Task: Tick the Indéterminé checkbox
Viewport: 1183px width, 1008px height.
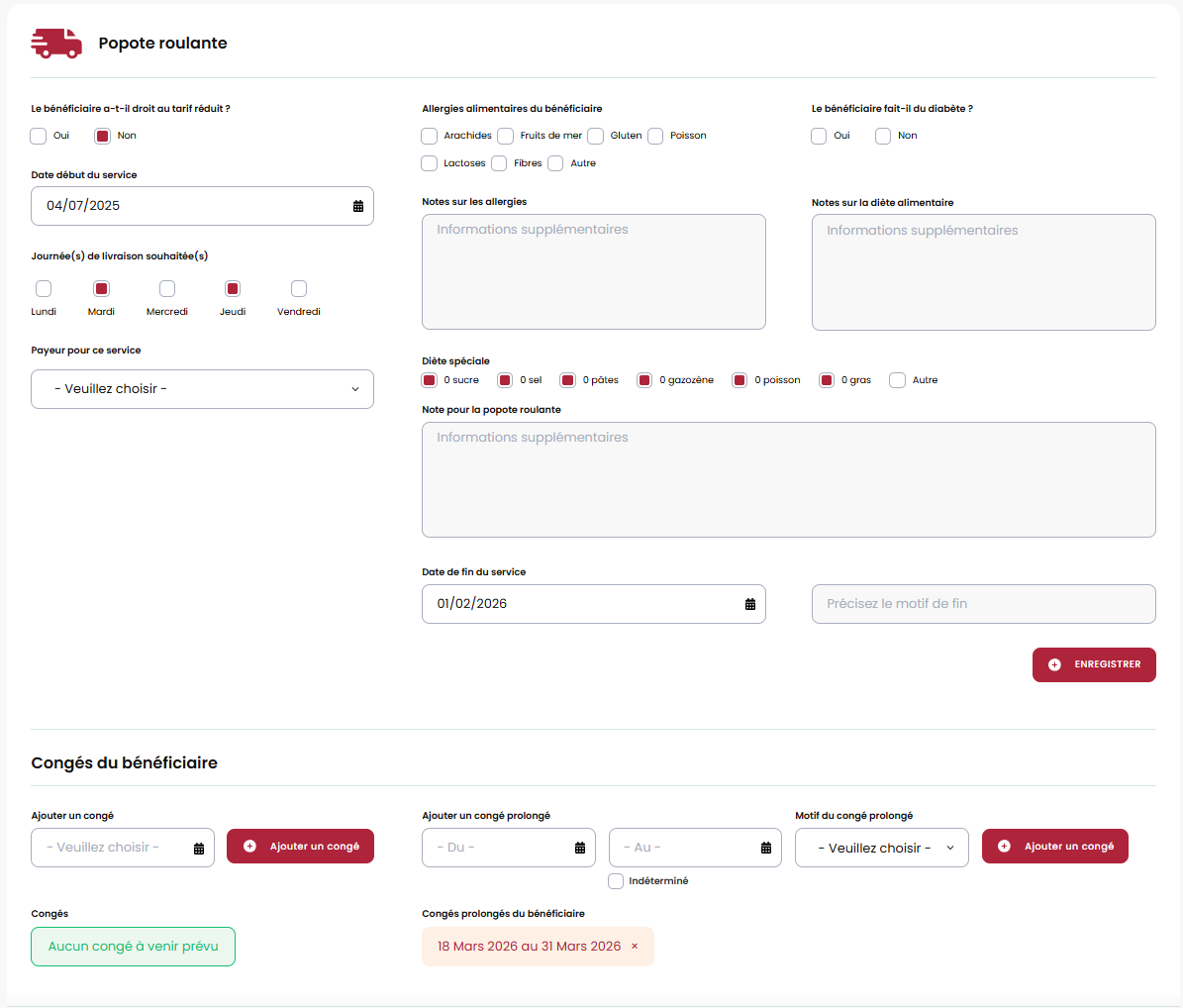Action: point(616,881)
